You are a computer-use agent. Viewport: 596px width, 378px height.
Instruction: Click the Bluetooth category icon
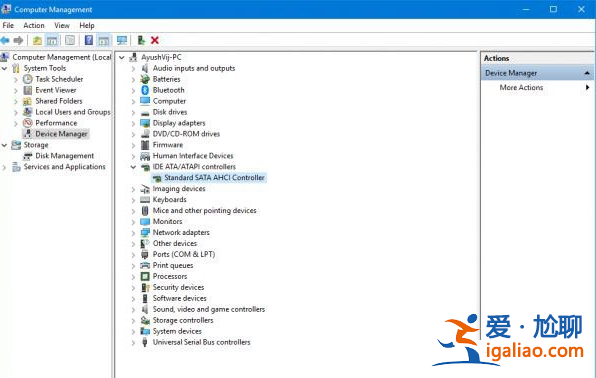[x=145, y=90]
